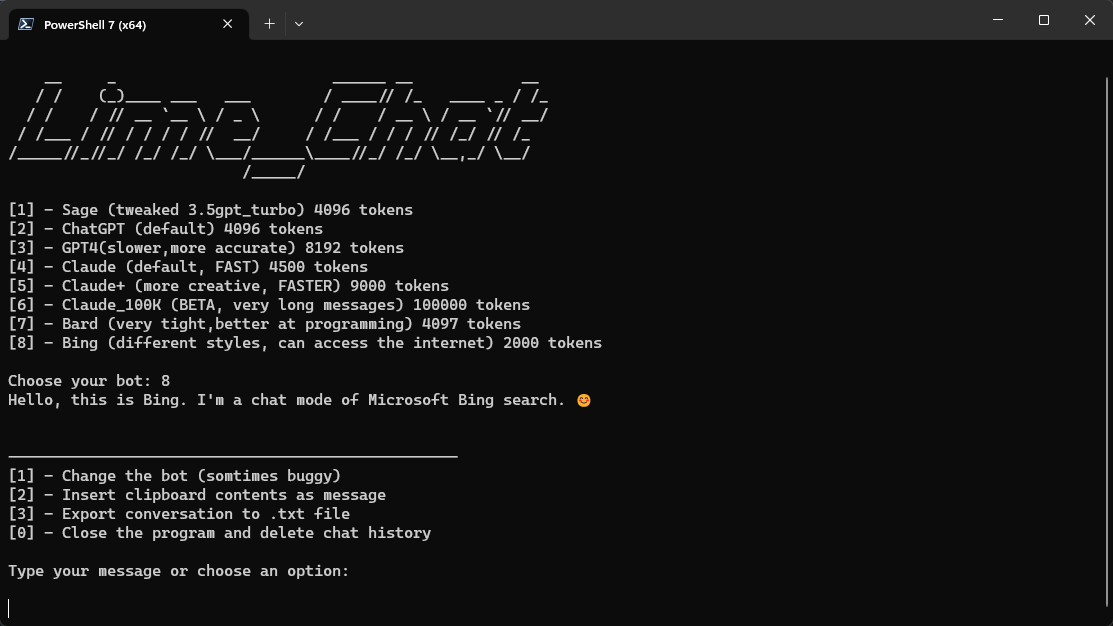Click the Change the bot option line

coord(175,476)
